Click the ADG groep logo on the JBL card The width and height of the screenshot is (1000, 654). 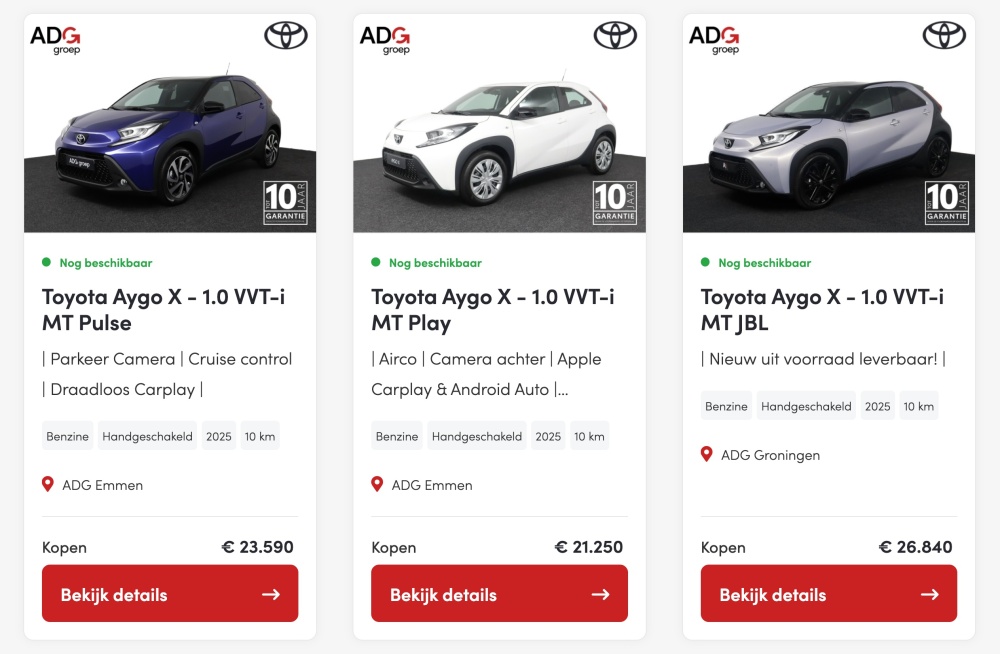(714, 39)
